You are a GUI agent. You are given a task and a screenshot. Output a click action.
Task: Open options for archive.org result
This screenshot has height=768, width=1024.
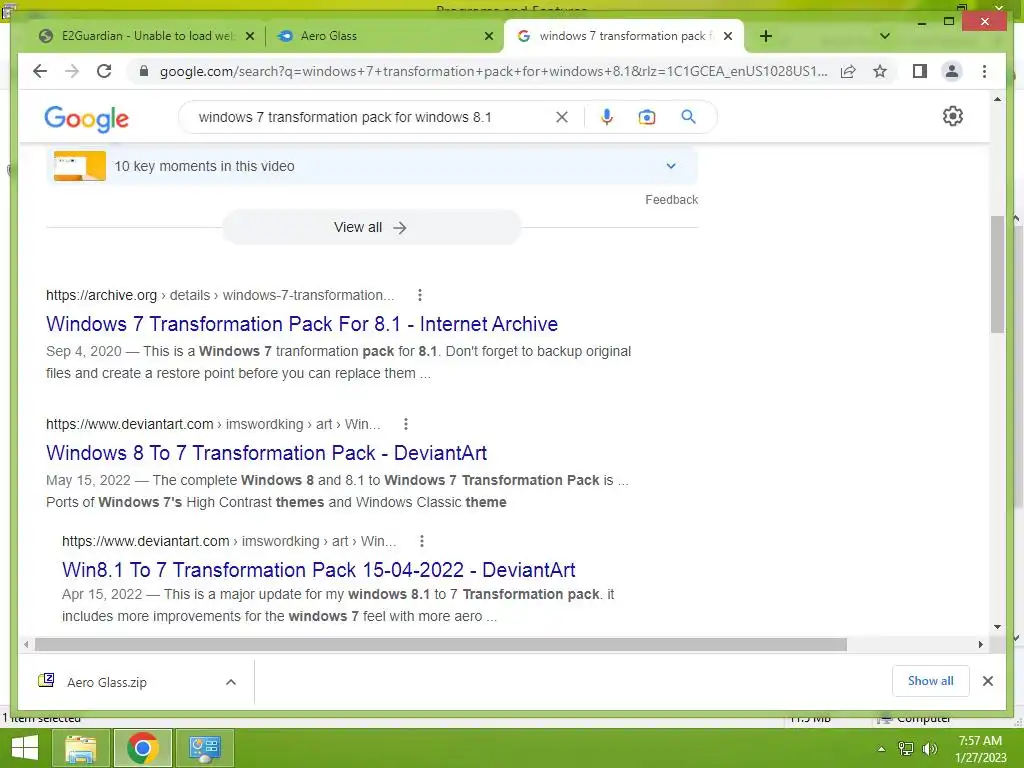point(420,295)
